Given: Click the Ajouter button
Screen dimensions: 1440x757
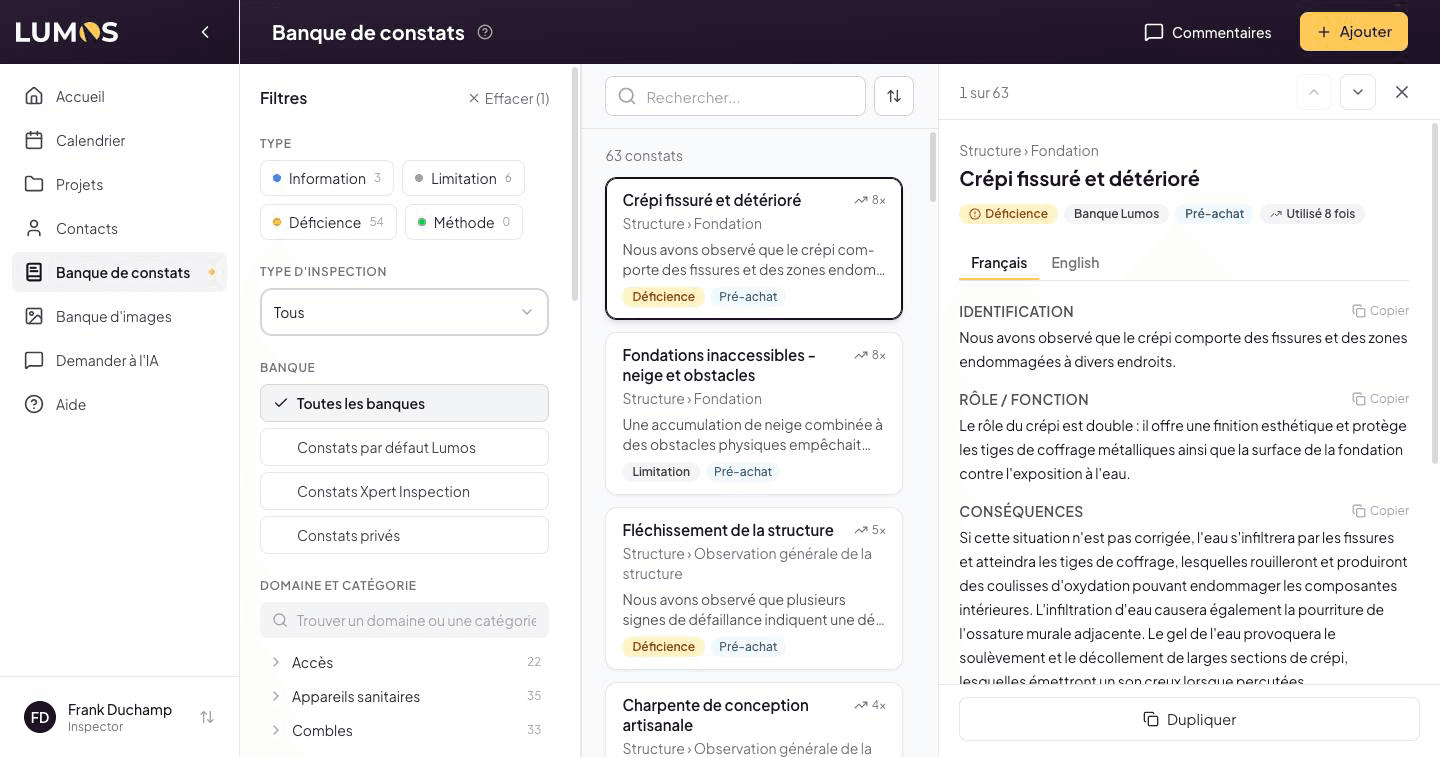Looking at the screenshot, I should (1354, 32).
